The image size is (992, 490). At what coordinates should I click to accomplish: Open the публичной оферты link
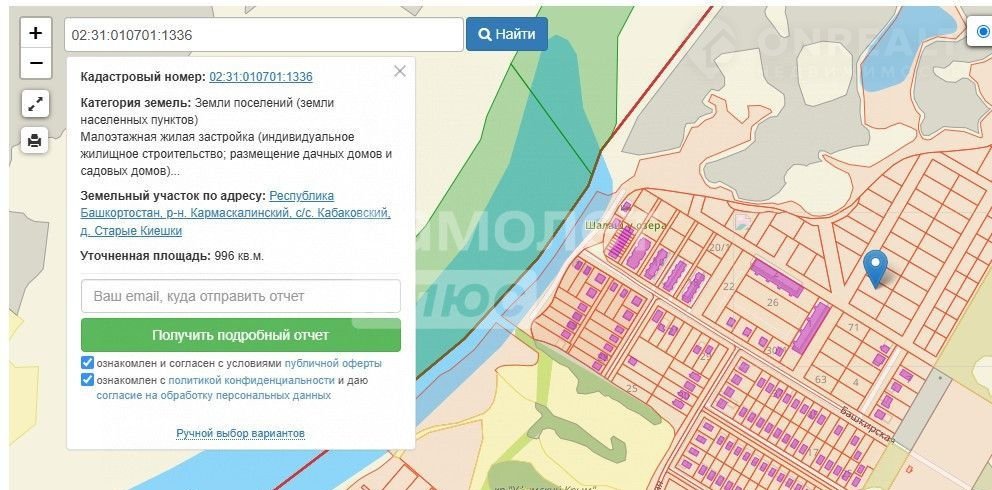333,364
